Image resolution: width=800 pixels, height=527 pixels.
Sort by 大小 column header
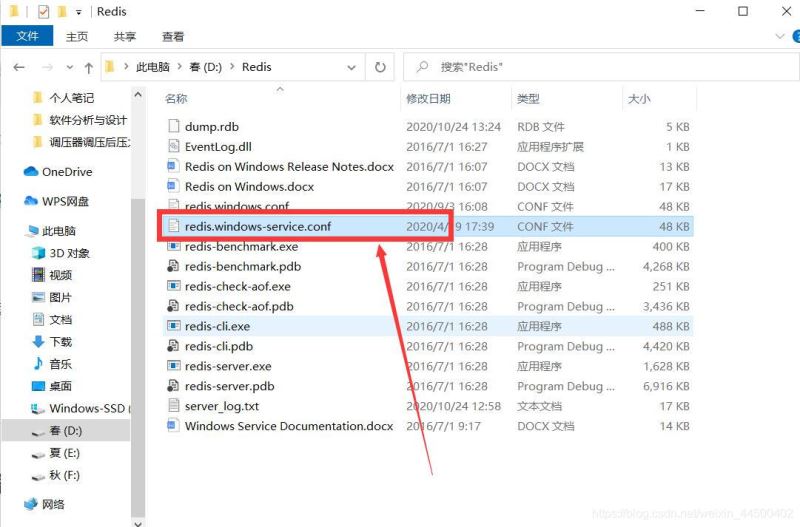(639, 98)
